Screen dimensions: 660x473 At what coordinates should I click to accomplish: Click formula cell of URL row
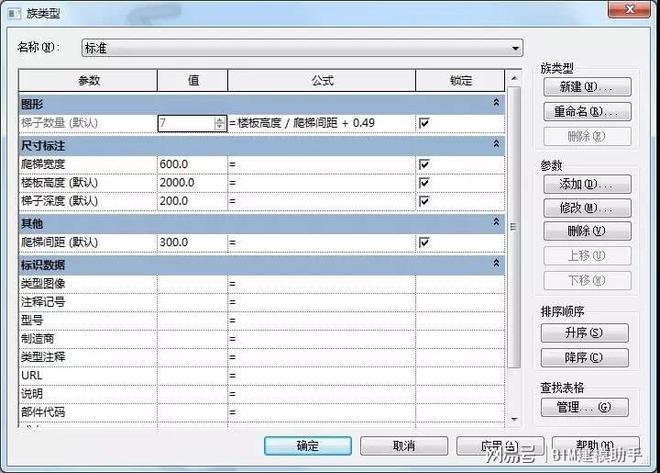(322, 375)
